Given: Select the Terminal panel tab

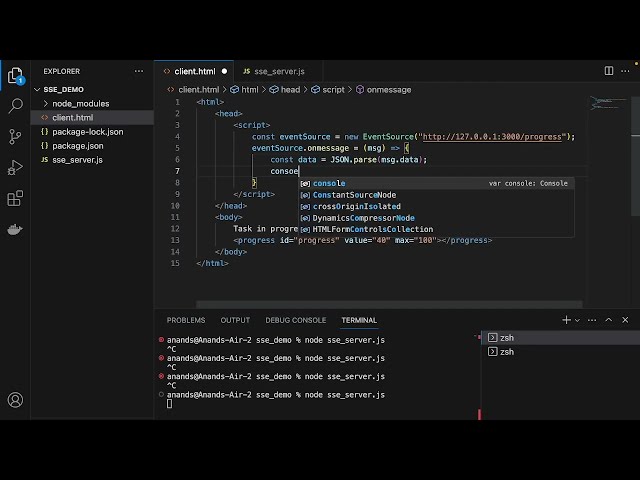Looking at the screenshot, I should pyautogui.click(x=359, y=320).
